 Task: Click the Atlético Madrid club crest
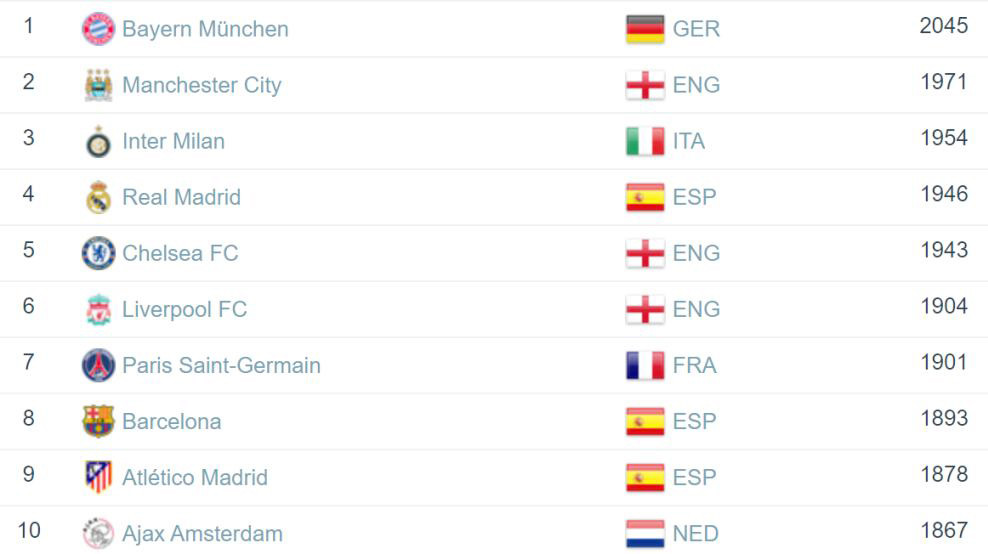click(x=98, y=477)
